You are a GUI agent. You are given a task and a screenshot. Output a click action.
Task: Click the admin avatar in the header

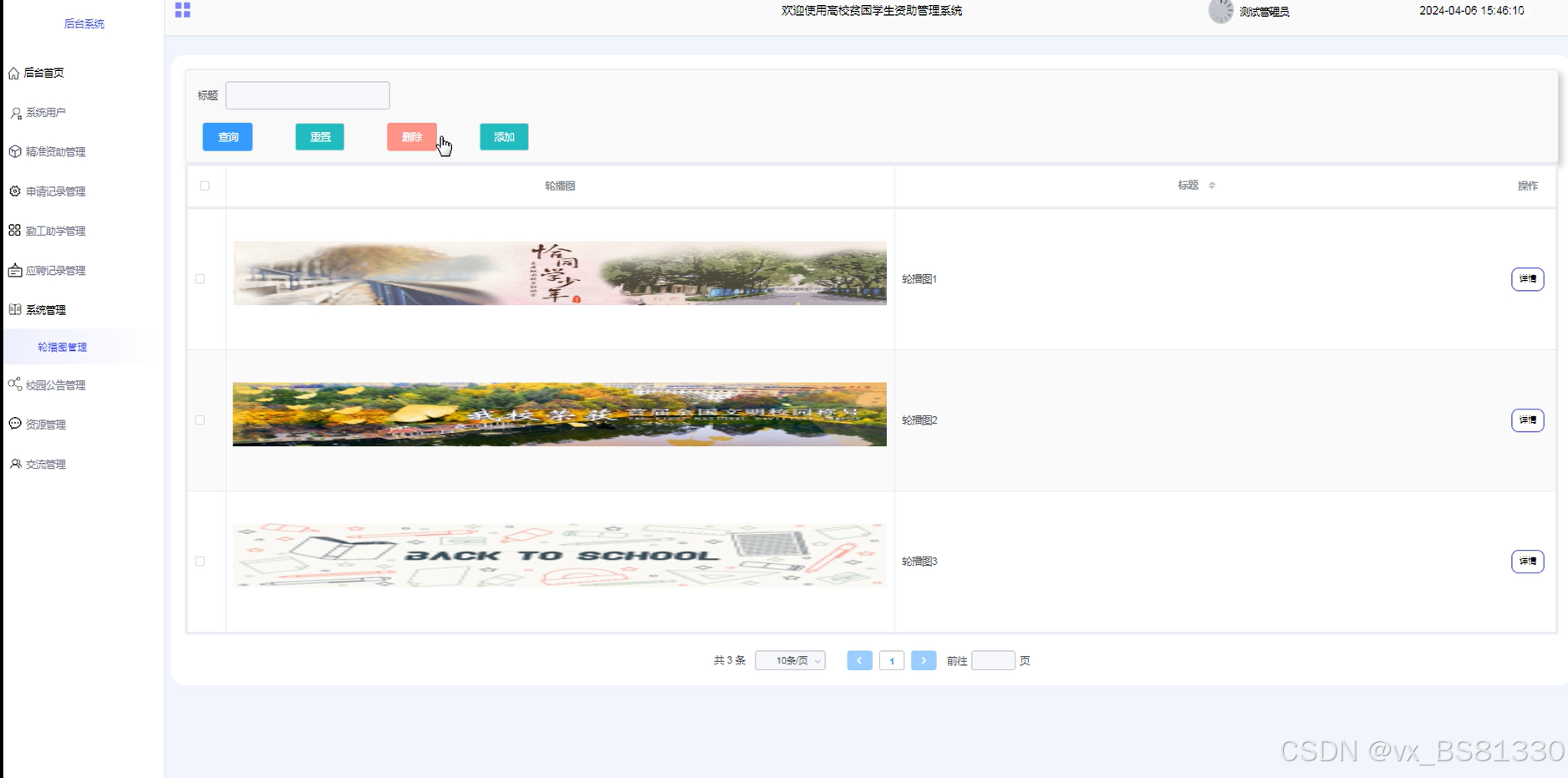pos(1221,11)
